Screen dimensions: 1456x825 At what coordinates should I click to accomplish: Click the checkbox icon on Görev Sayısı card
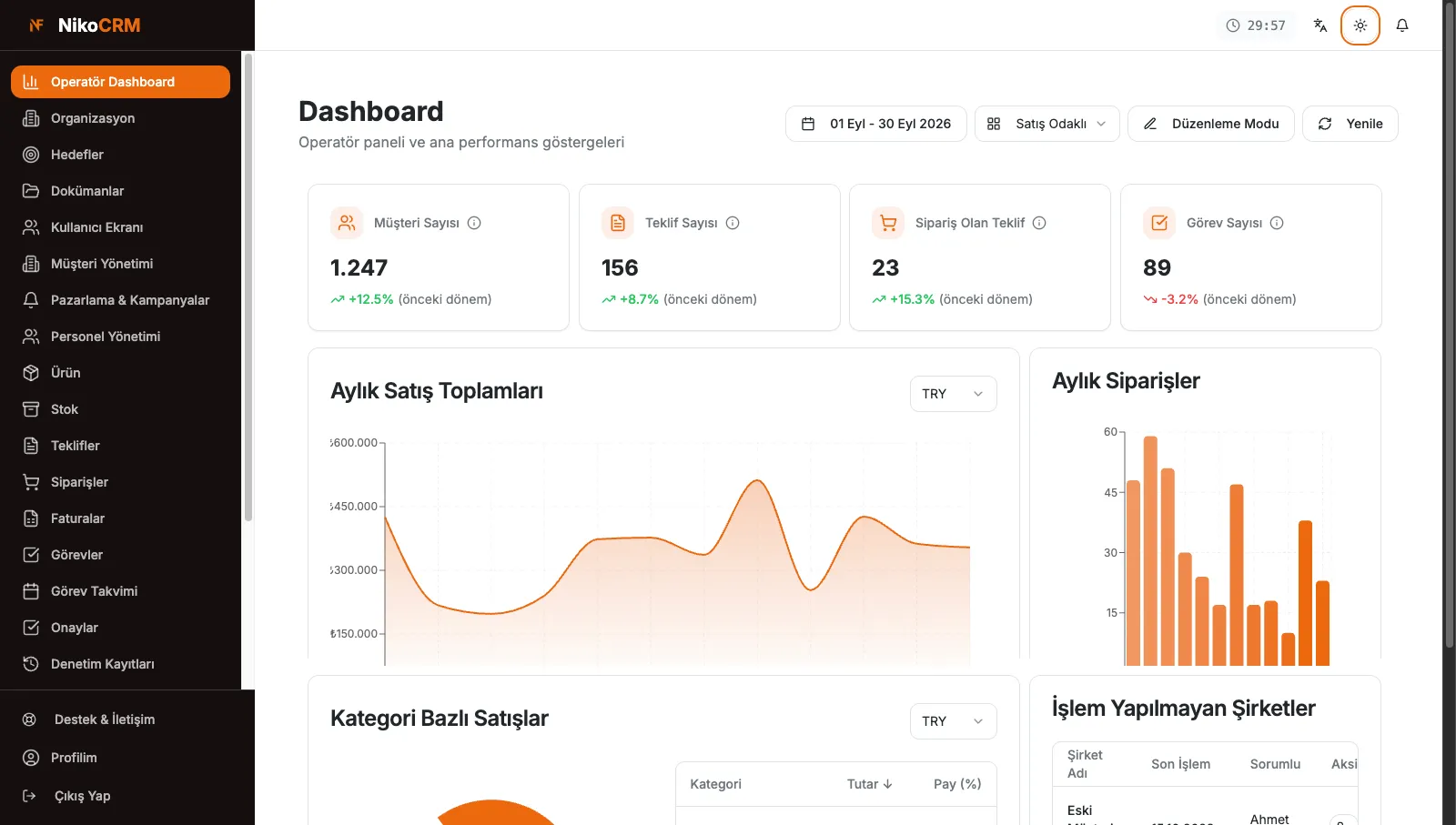[1159, 223]
